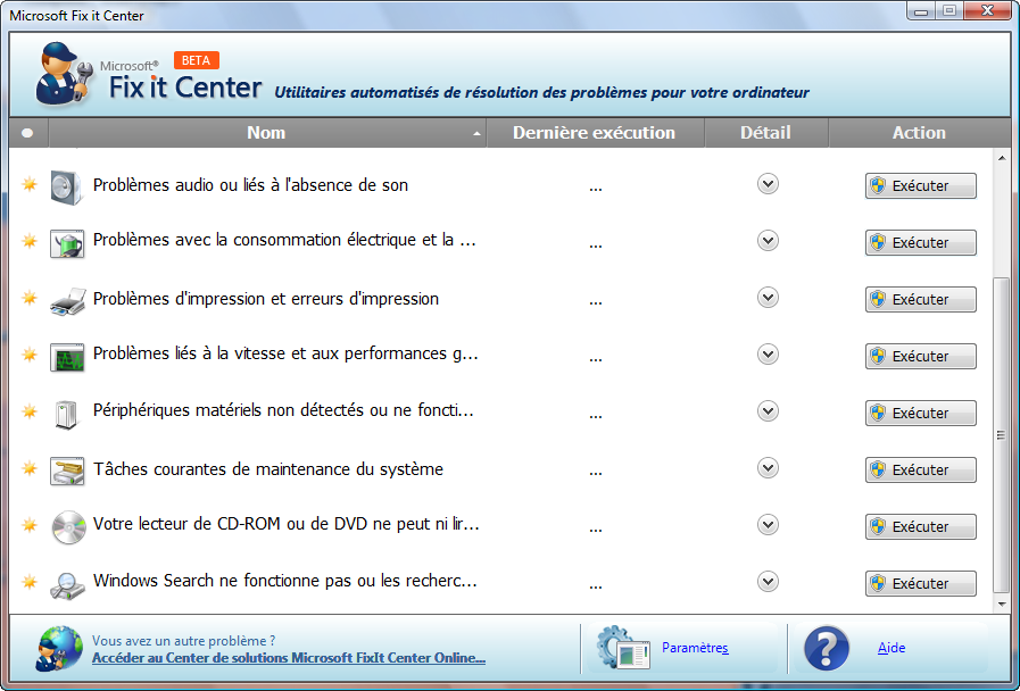Run Exécuter for consommation électrique problems

pyautogui.click(x=920, y=242)
